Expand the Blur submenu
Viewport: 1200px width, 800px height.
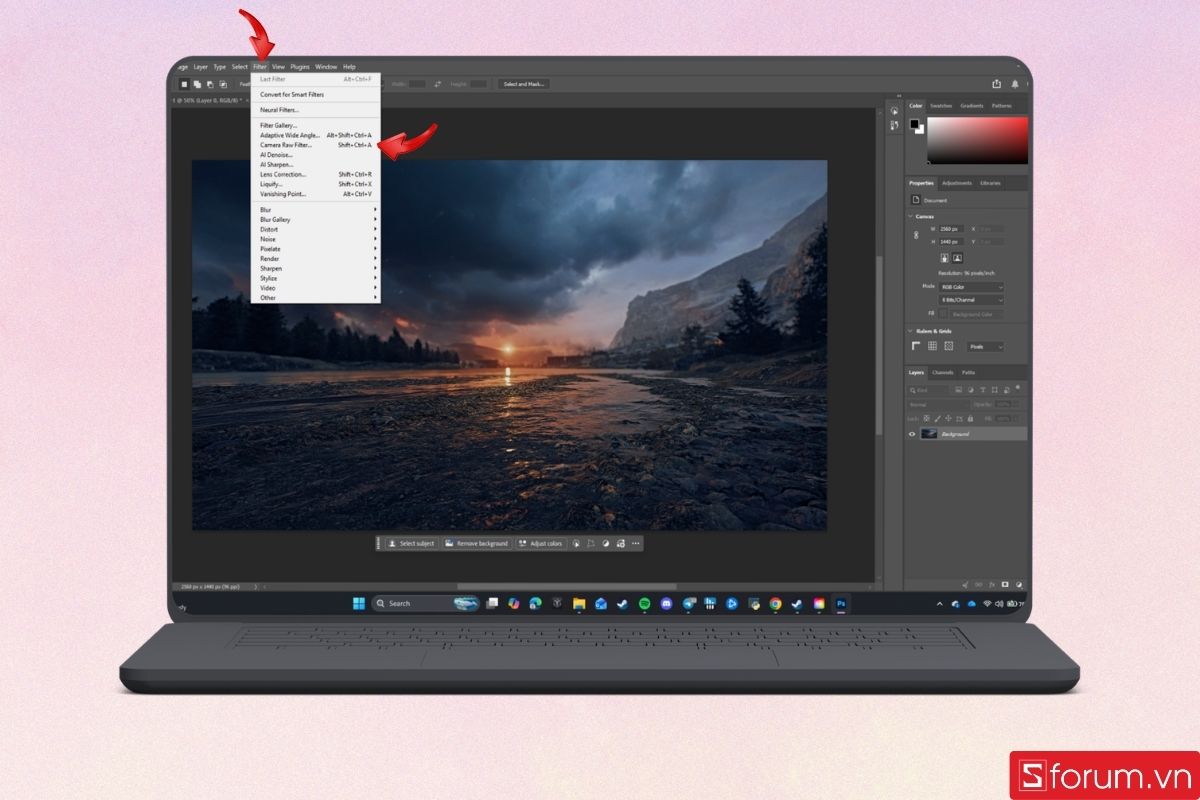316,210
